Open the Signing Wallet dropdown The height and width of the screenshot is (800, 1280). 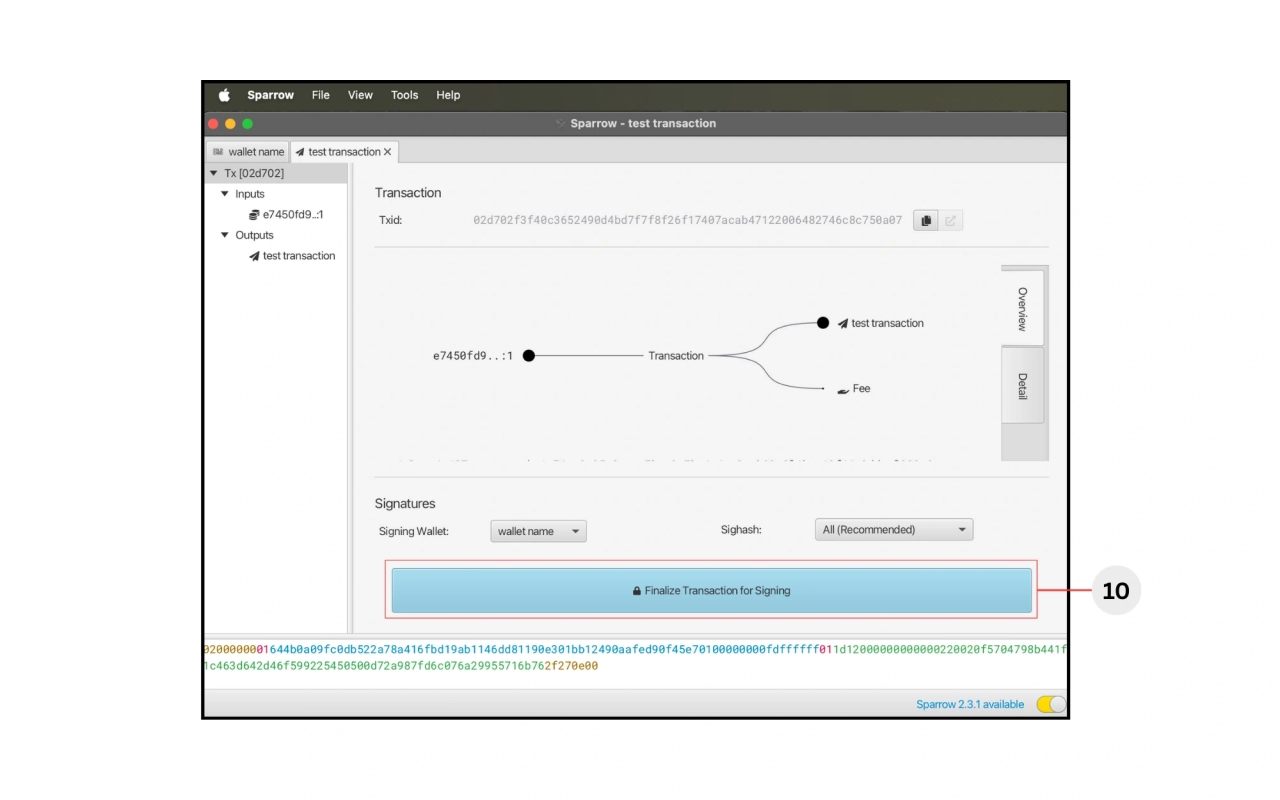pos(538,531)
